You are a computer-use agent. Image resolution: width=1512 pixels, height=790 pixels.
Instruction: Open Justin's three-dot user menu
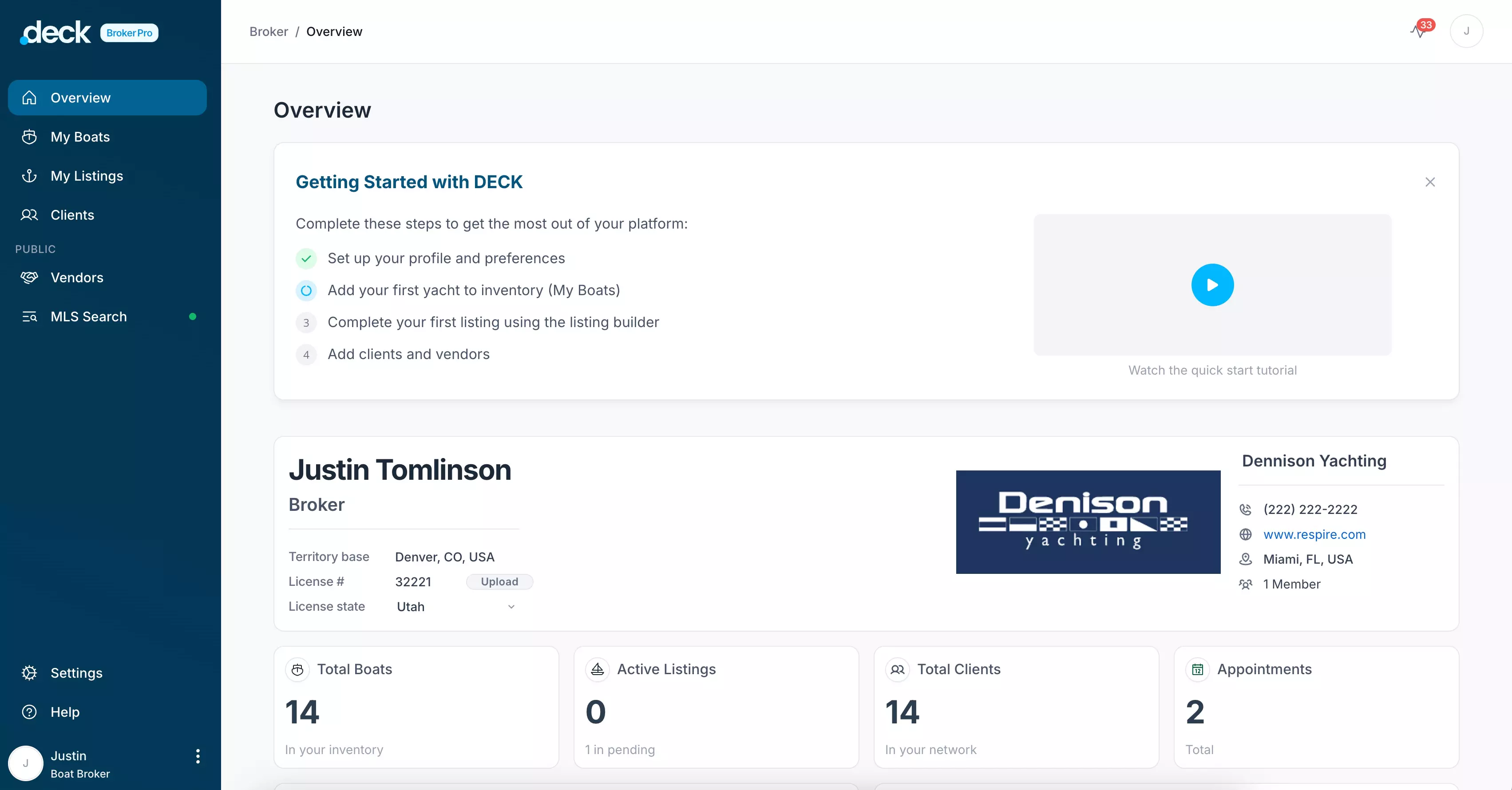click(198, 756)
